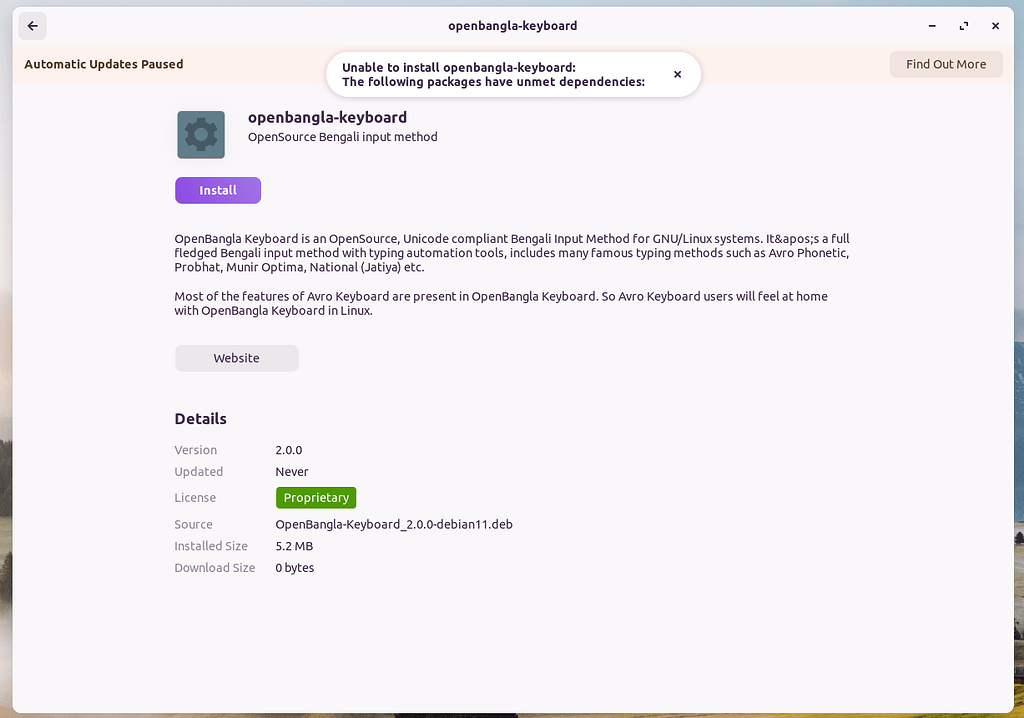Click the Version value 2.0.0
This screenshot has width=1024, height=718.
pyautogui.click(x=290, y=449)
